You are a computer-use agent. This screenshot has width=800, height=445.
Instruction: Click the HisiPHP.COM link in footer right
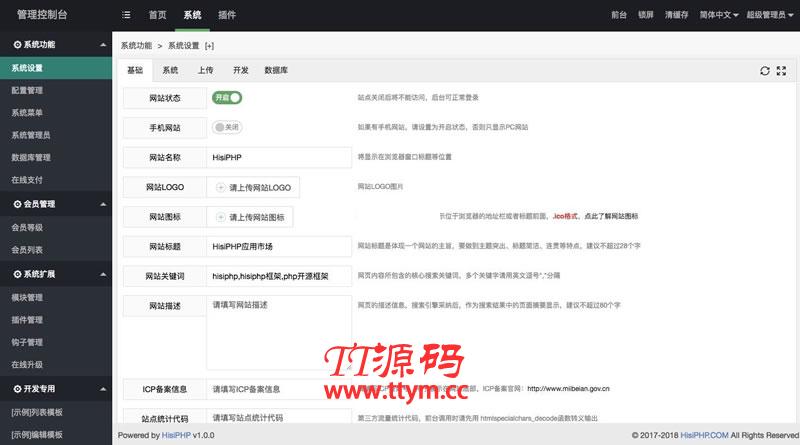tap(704, 435)
